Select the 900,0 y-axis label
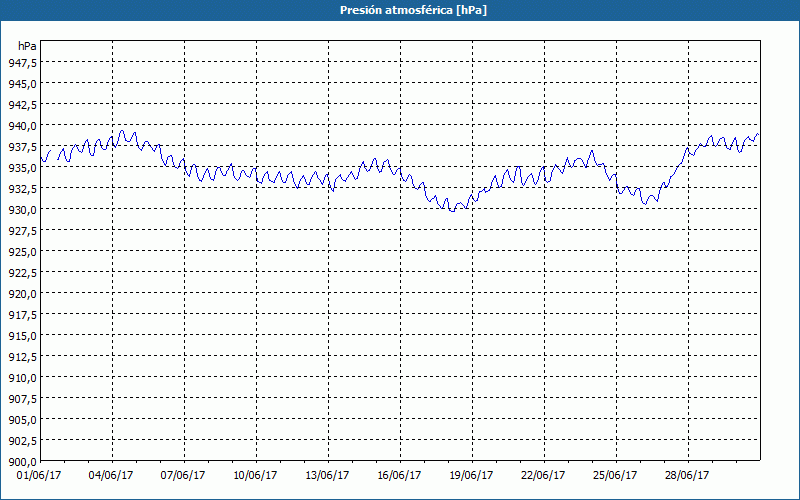Image resolution: width=800 pixels, height=500 pixels. click(x=22, y=461)
